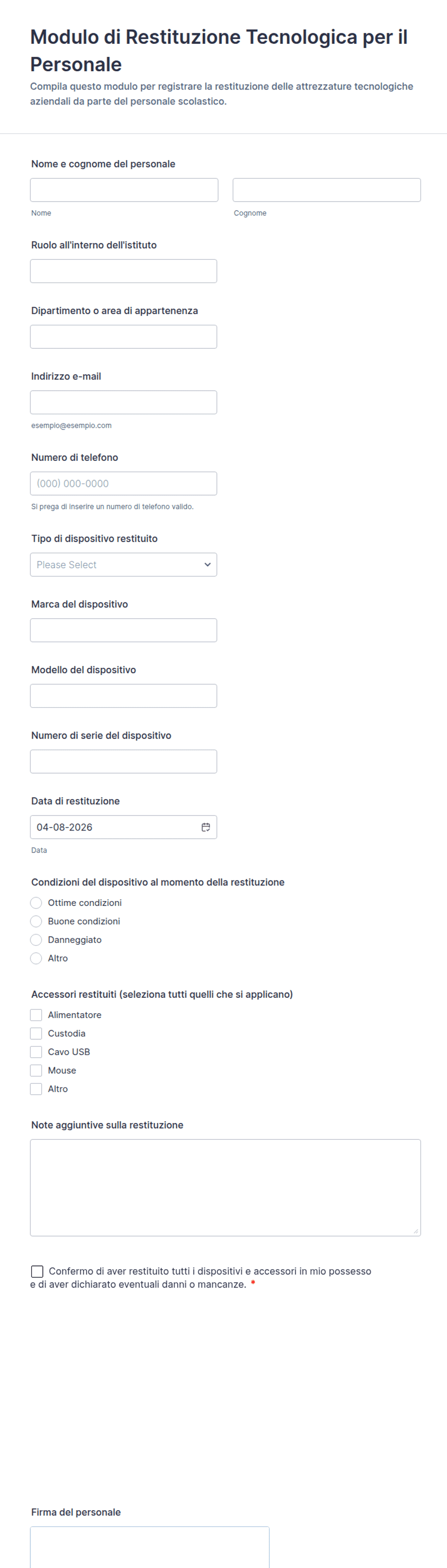Image resolution: width=447 pixels, height=1568 pixels.
Task: Focus the Cognome input field
Action: [326, 190]
